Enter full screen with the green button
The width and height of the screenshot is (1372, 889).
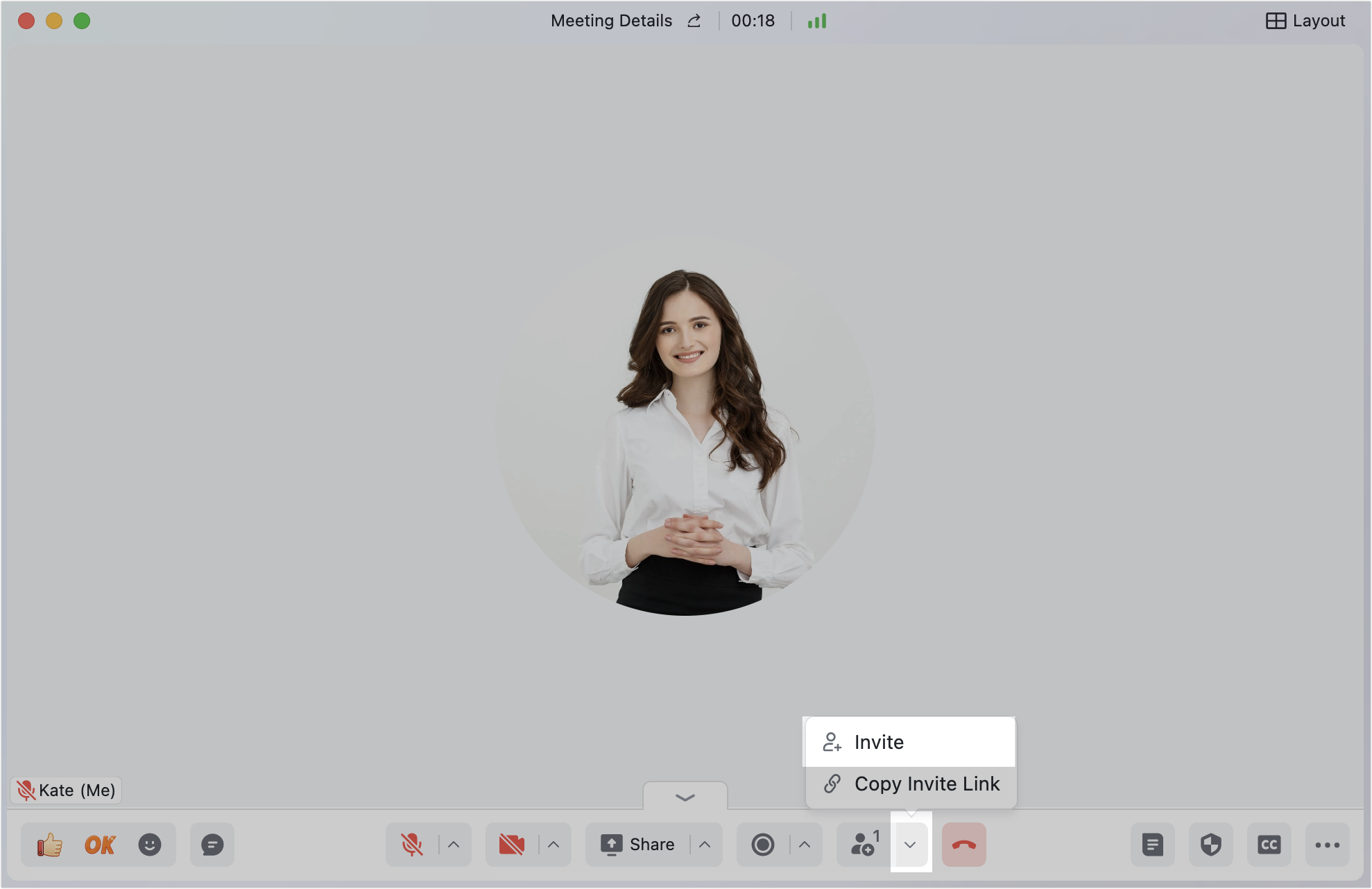pos(82,21)
